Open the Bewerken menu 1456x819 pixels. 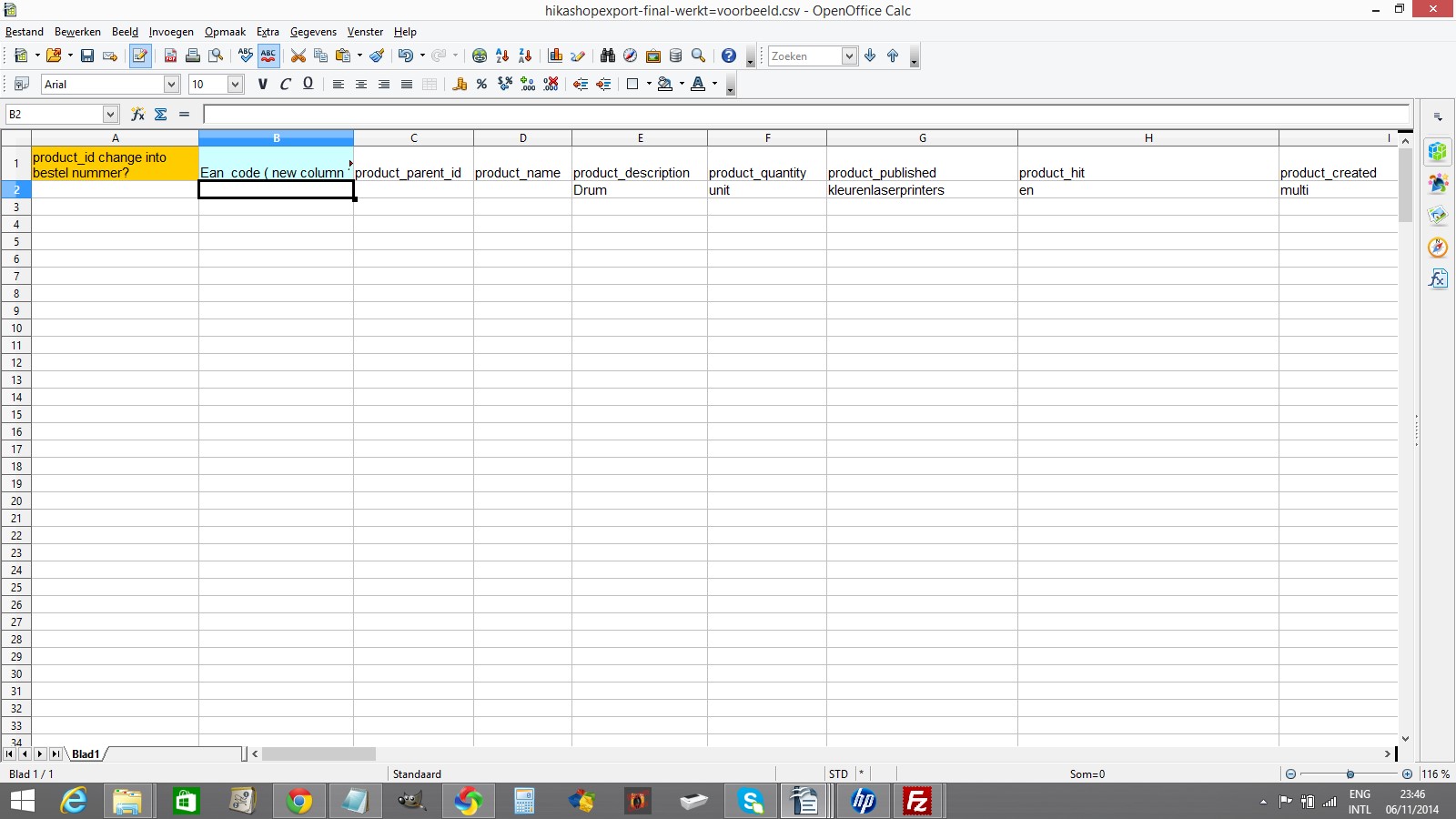point(77,32)
